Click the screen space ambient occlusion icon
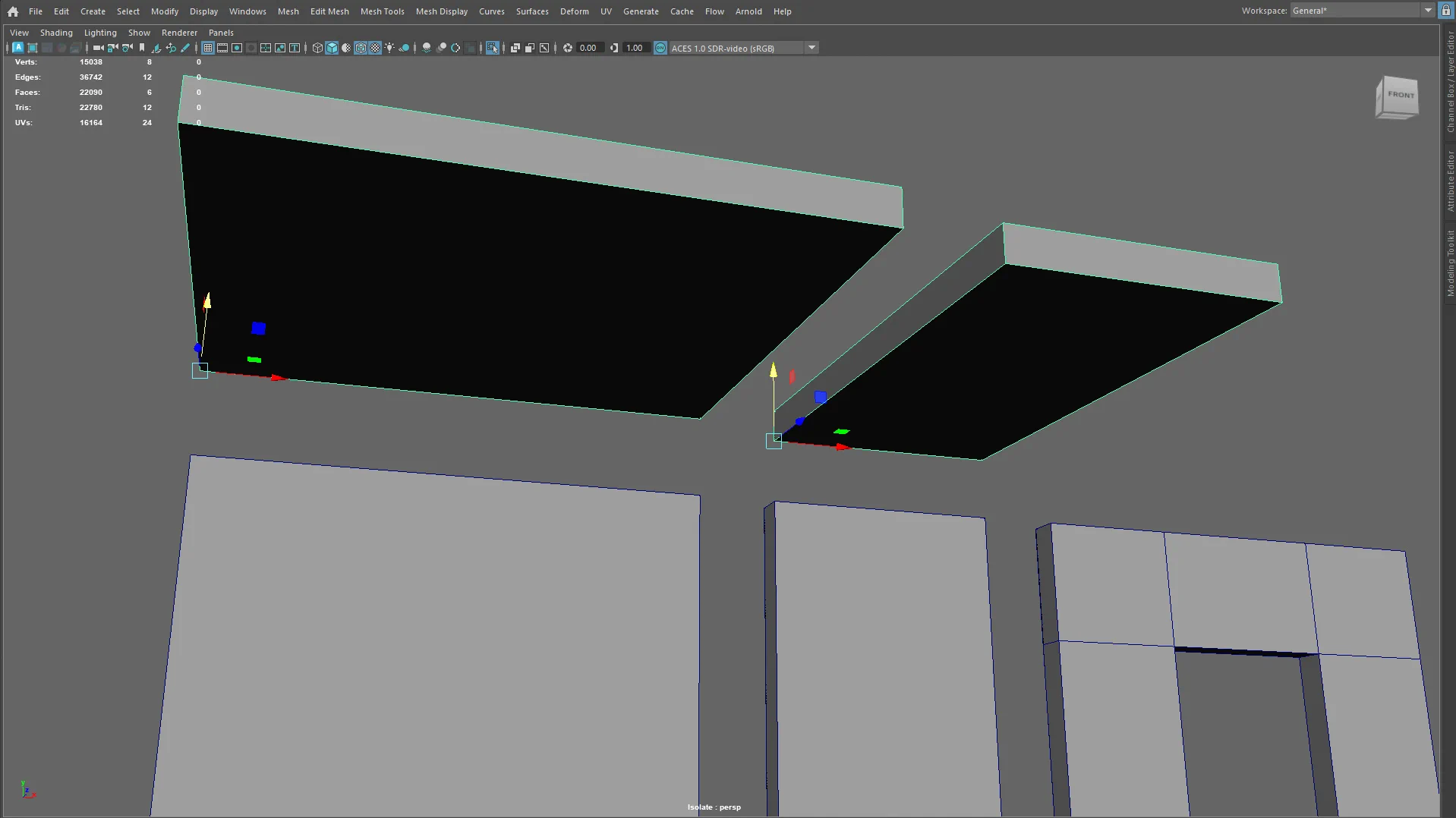 [x=427, y=48]
